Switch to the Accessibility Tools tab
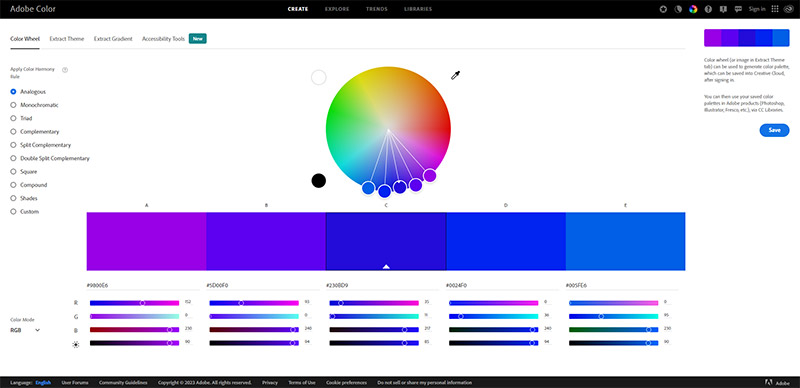The height and width of the screenshot is (388, 800). [x=163, y=39]
